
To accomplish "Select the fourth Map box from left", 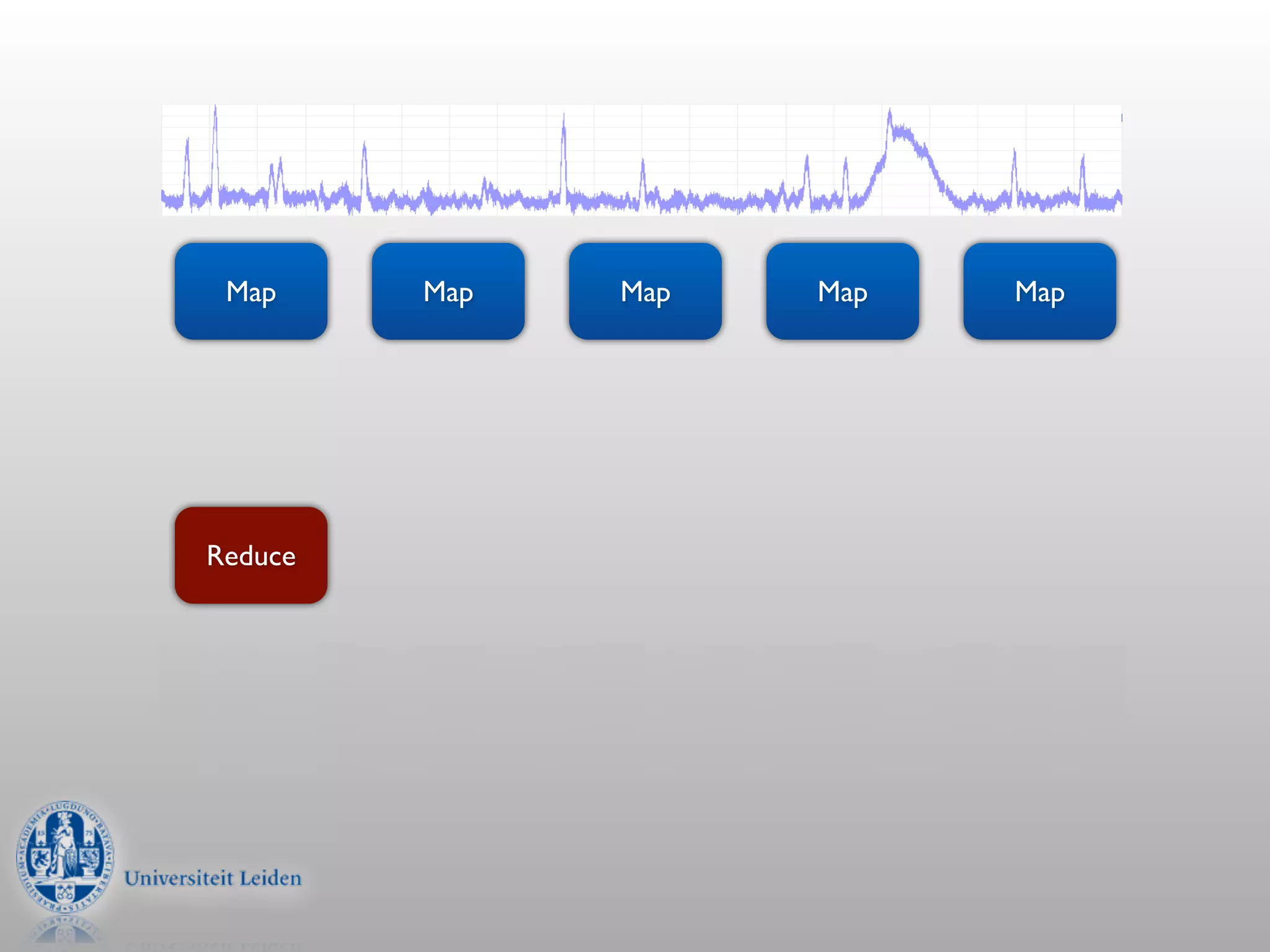I will click(x=842, y=291).
